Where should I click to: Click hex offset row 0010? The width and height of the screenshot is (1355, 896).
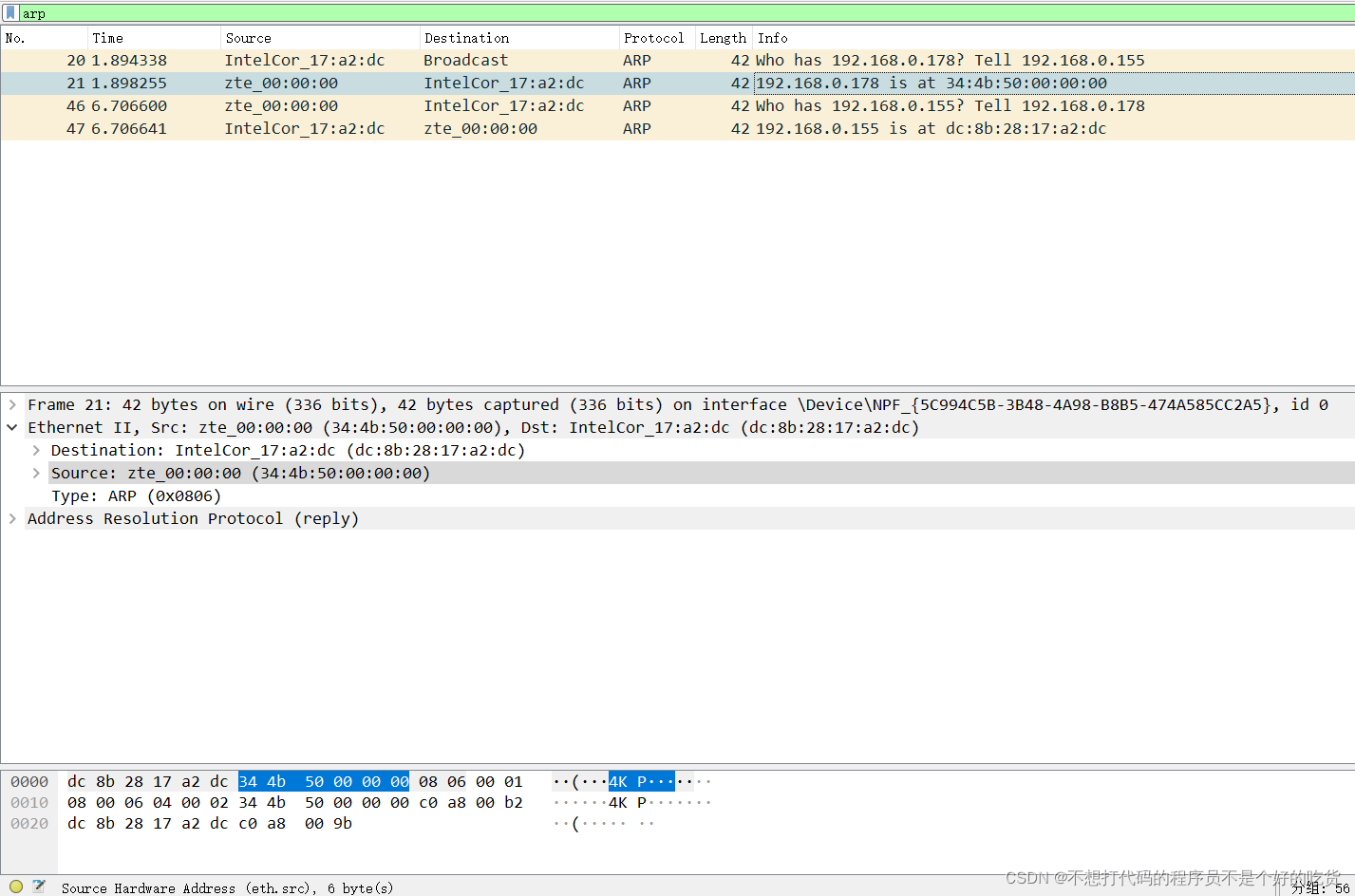29,802
